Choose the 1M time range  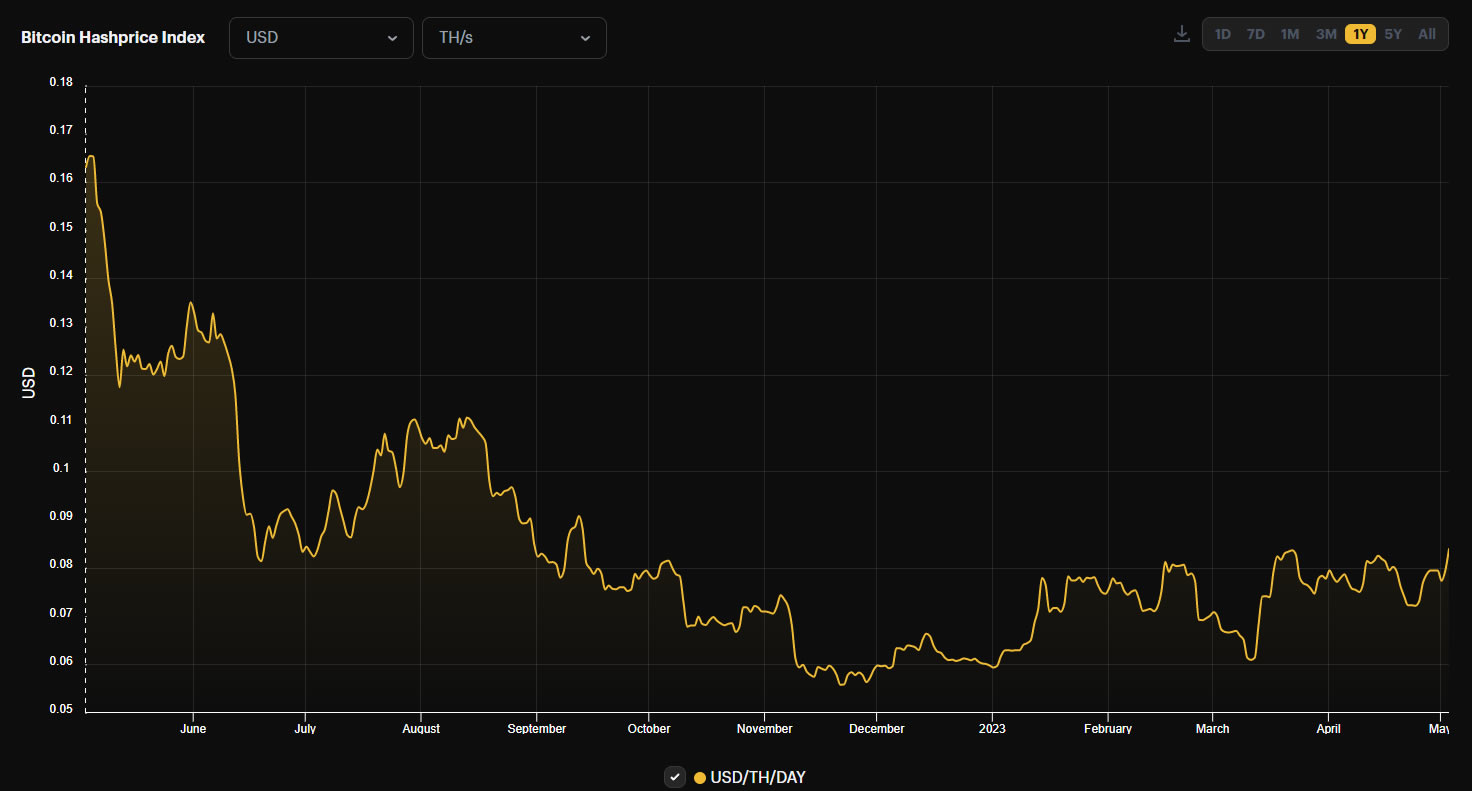coord(1290,34)
